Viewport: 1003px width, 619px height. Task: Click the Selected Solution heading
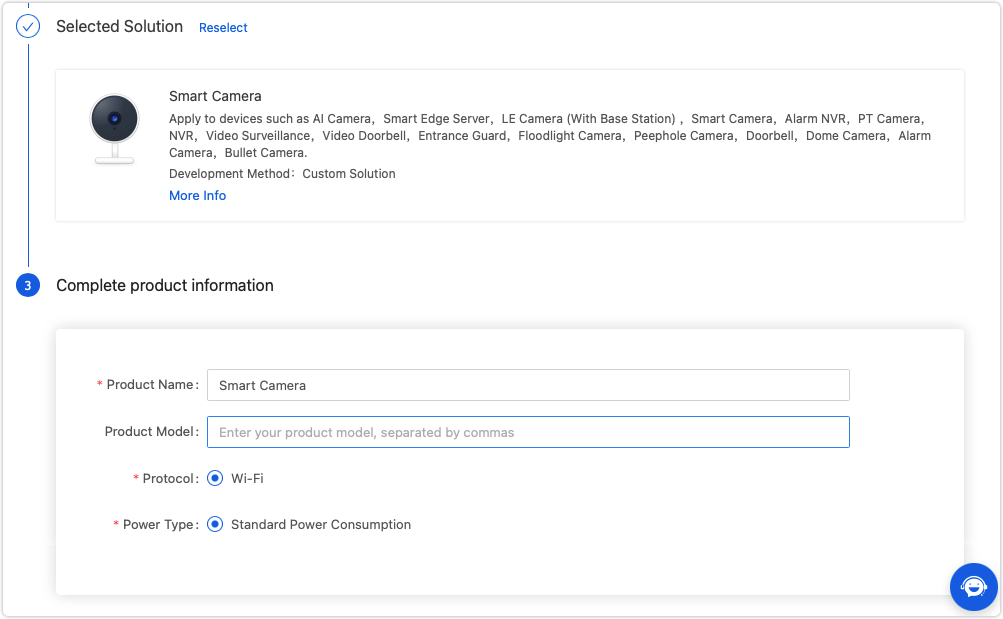(x=119, y=27)
